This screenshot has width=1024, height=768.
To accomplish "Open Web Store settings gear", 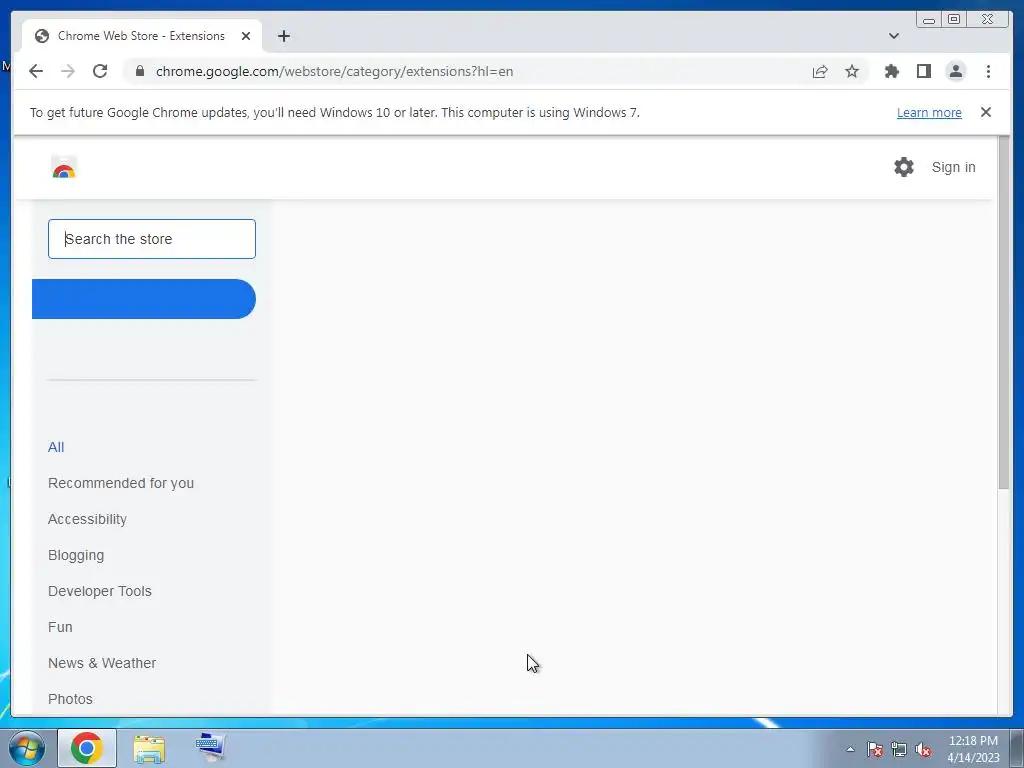I will tap(904, 167).
